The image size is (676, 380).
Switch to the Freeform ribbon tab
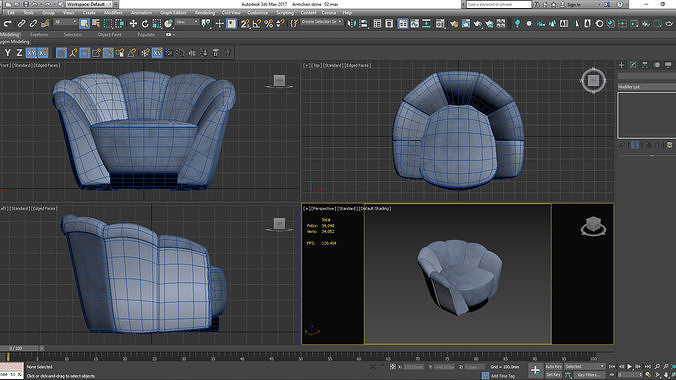pyautogui.click(x=39, y=35)
